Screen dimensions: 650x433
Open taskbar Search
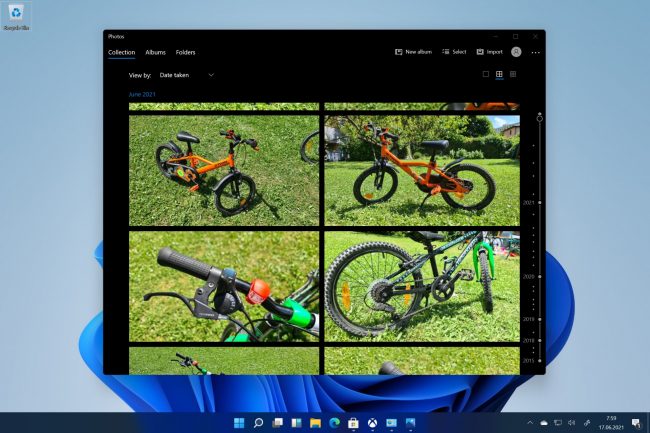pyautogui.click(x=258, y=423)
